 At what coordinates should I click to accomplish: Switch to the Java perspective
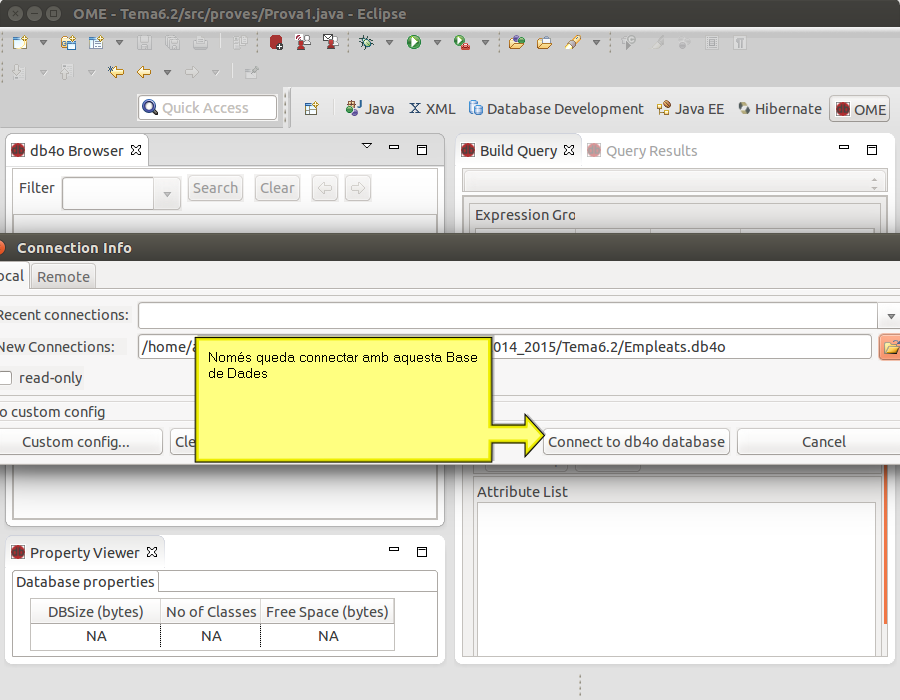click(370, 108)
